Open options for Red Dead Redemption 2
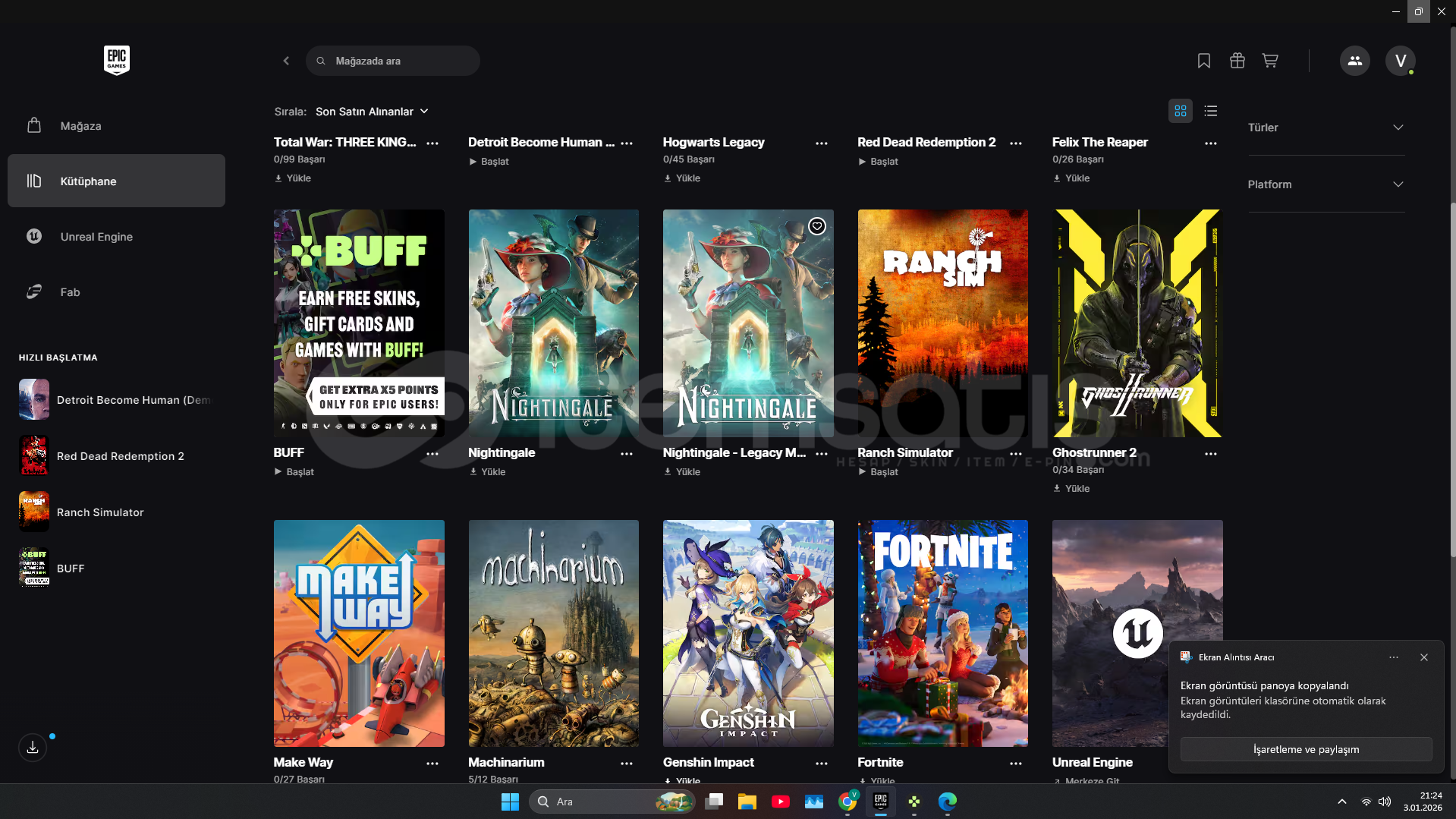1456x819 pixels. pos(1016,143)
